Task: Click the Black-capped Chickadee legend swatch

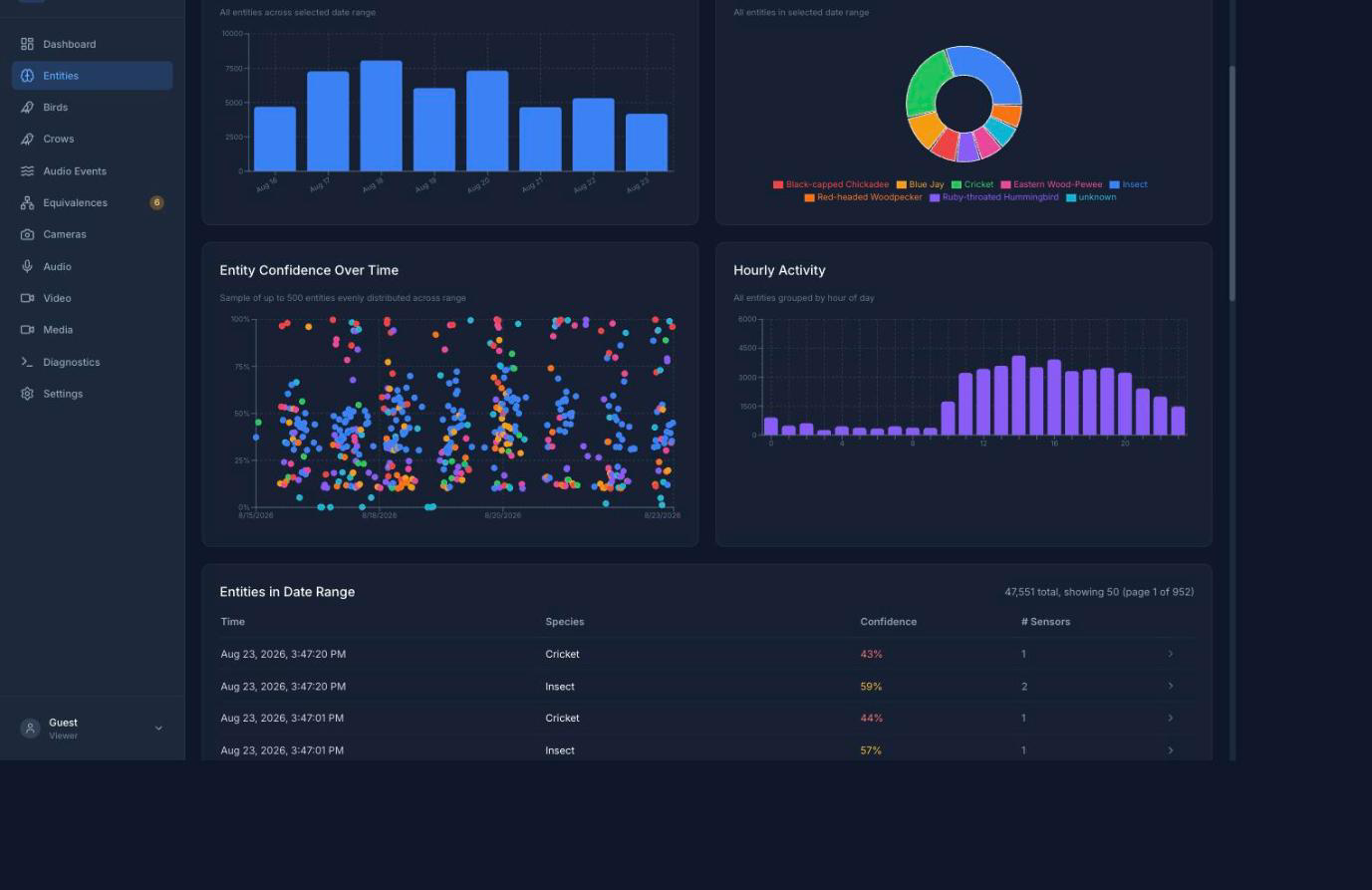Action: click(x=778, y=184)
